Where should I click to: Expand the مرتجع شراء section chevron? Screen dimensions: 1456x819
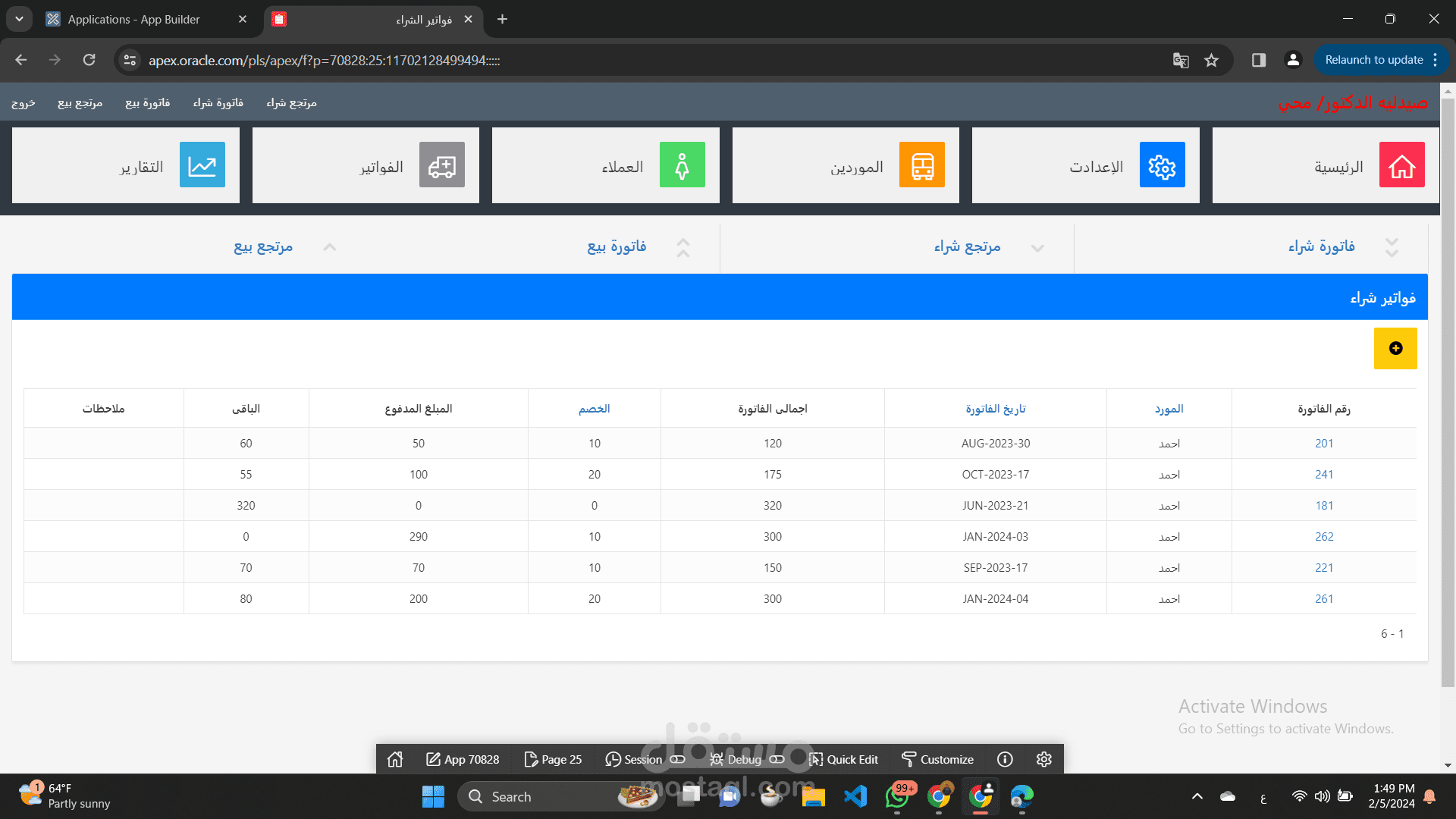click(1037, 248)
